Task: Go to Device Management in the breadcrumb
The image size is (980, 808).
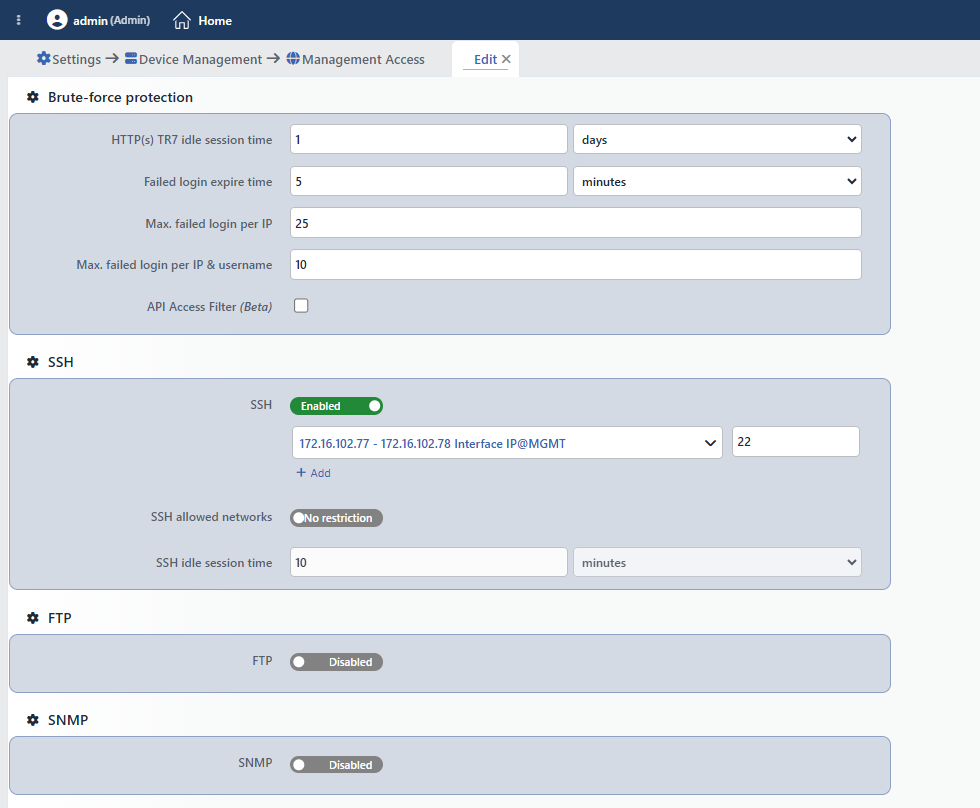Action: (201, 59)
